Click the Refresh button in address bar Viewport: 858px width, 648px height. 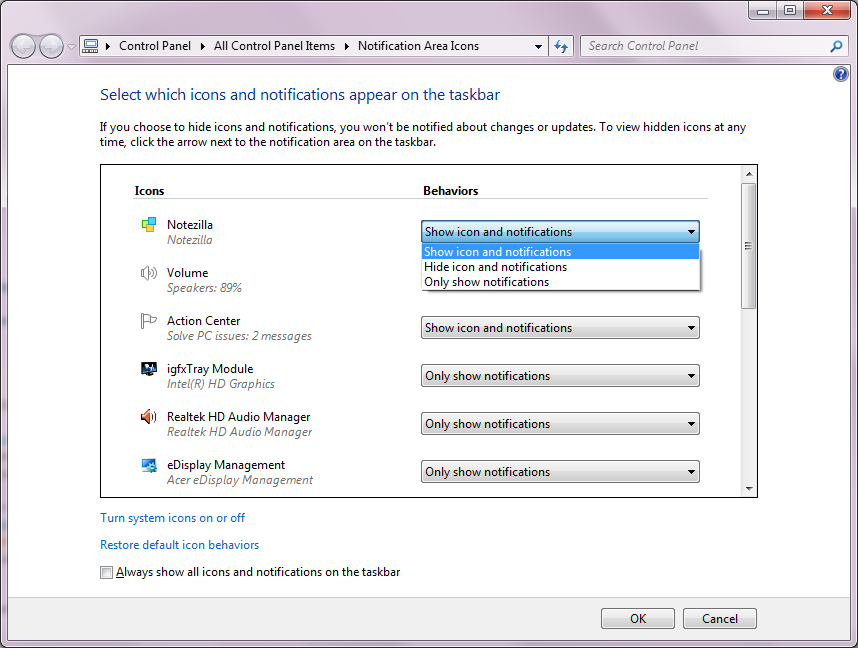(561, 47)
